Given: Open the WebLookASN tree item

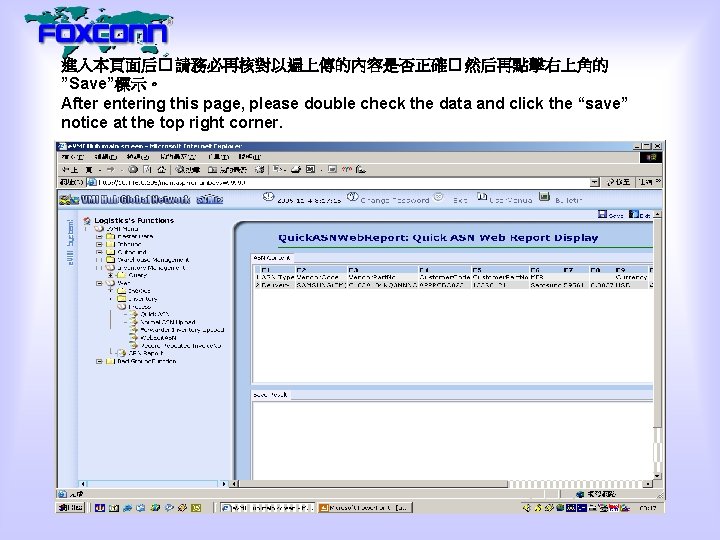Looking at the screenshot, I should point(158,338).
